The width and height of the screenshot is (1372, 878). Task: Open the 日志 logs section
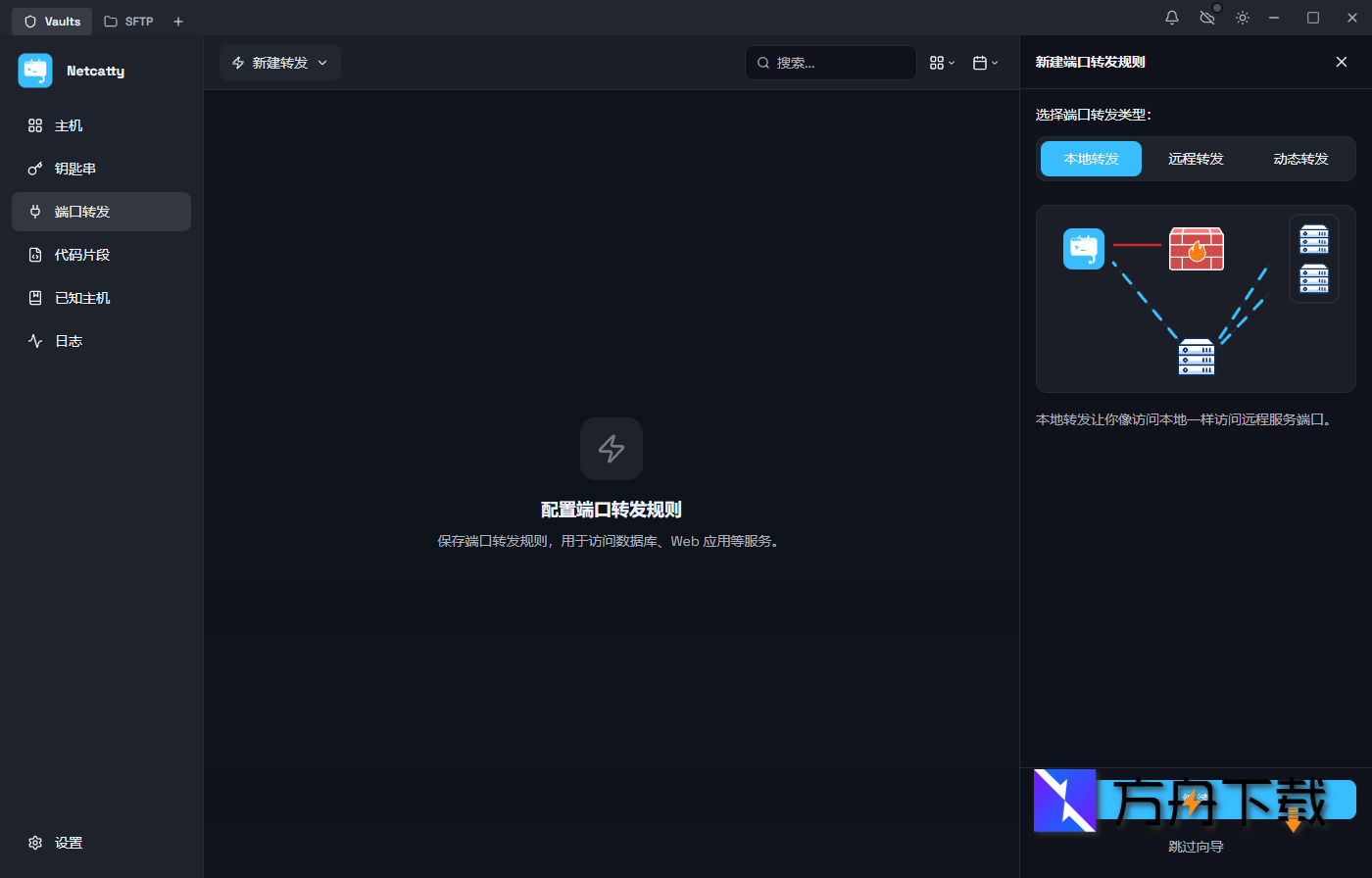(x=69, y=340)
